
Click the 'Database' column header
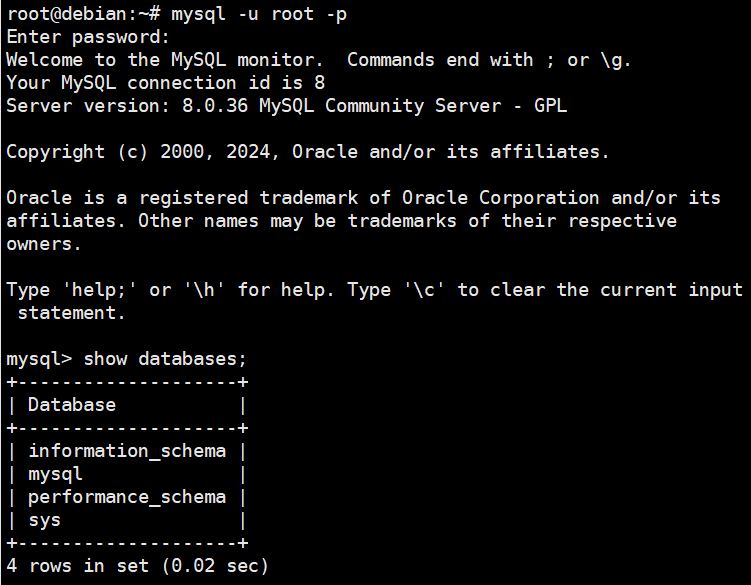click(x=72, y=405)
